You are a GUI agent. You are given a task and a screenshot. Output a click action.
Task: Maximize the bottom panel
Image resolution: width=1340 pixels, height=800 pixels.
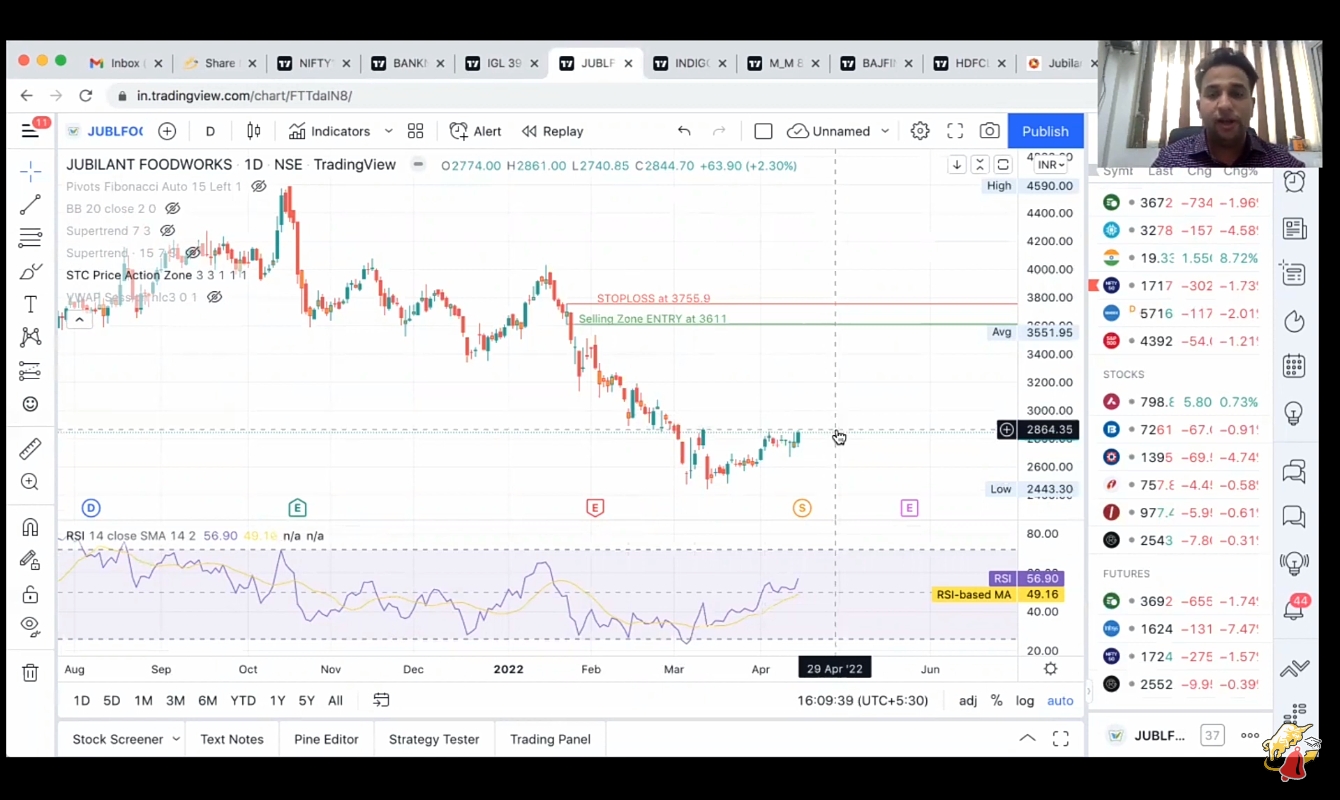1061,739
